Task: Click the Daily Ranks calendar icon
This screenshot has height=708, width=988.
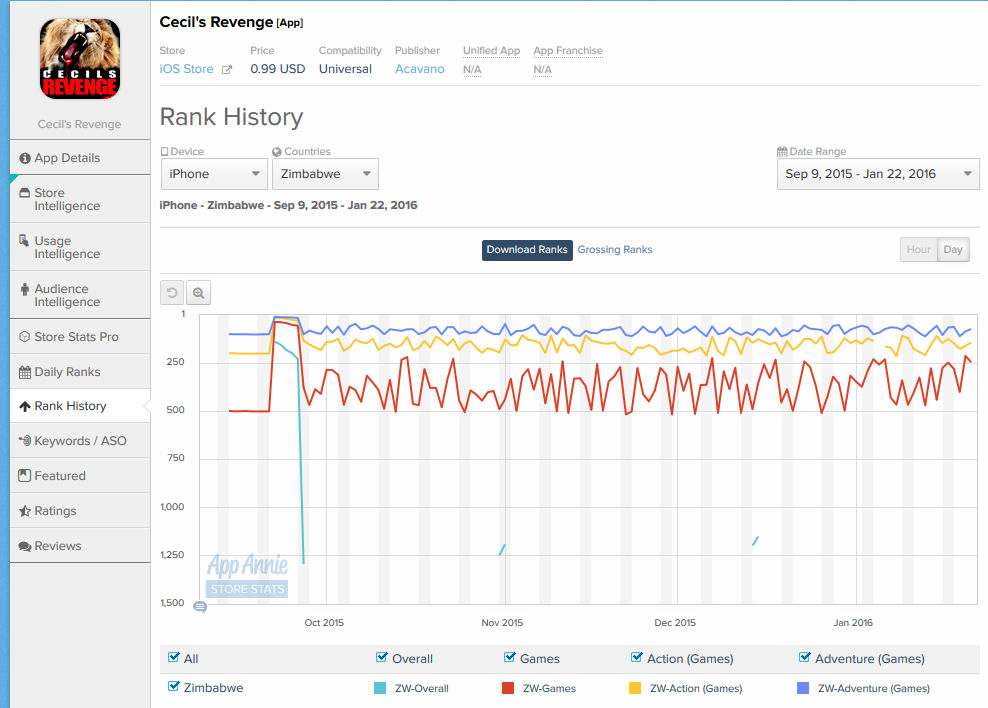Action: [x=25, y=372]
